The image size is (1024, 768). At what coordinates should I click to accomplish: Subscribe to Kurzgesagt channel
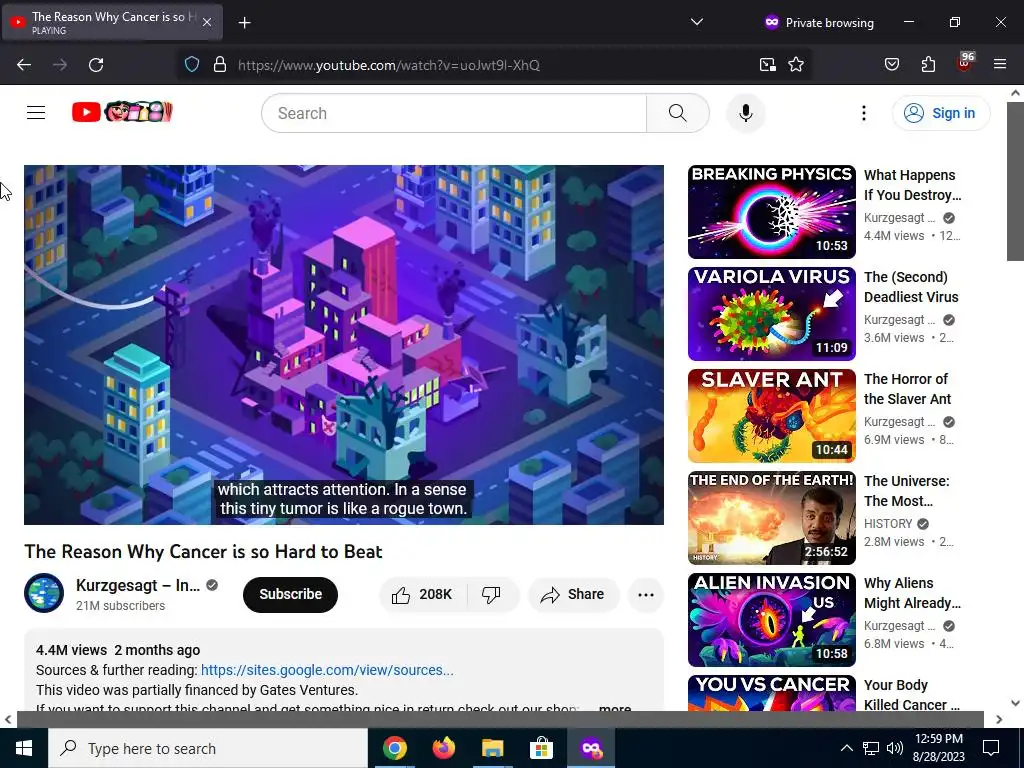click(291, 594)
